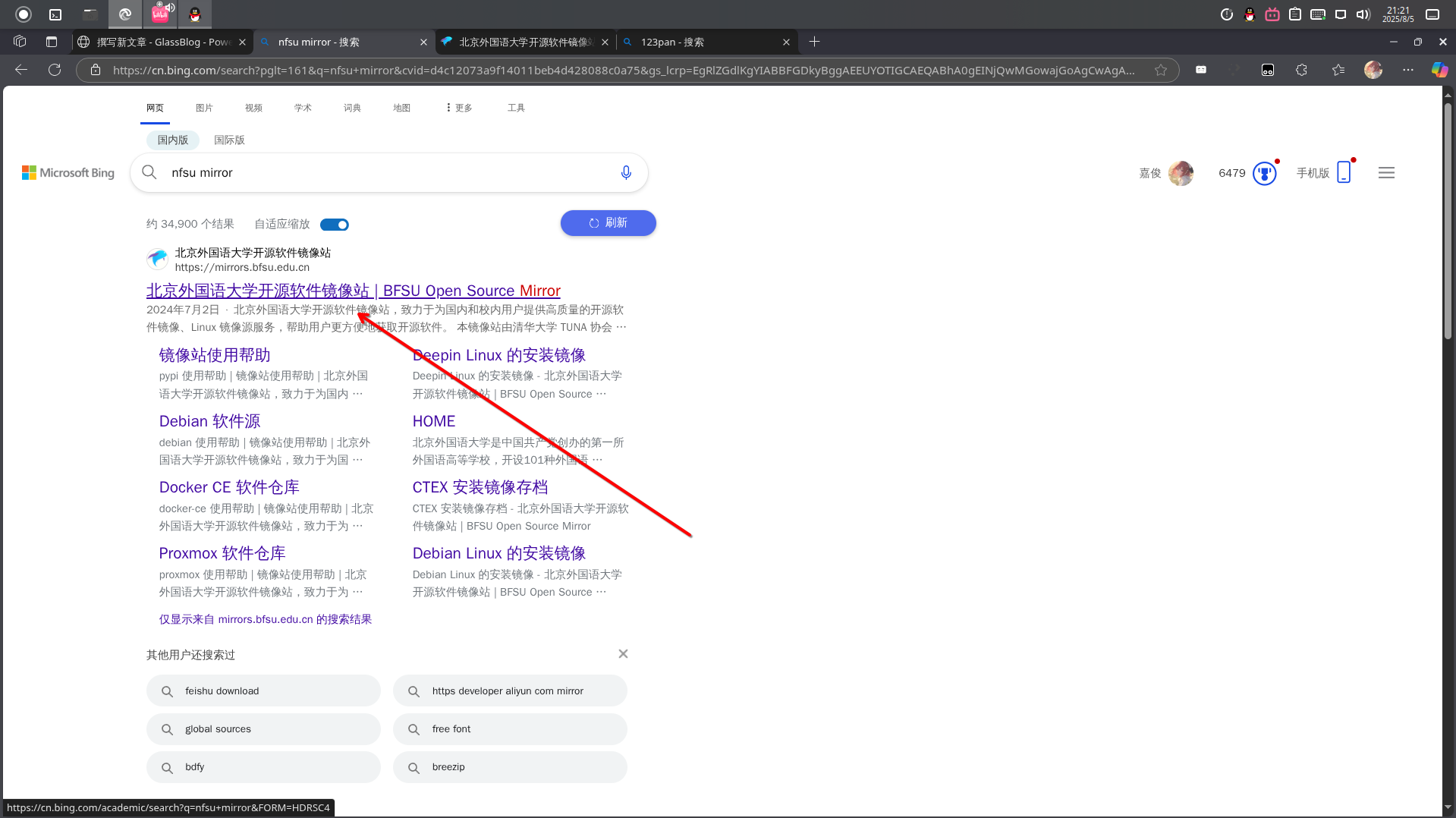Add this page to favorites star
This screenshot has width=1456, height=818.
1161,70
